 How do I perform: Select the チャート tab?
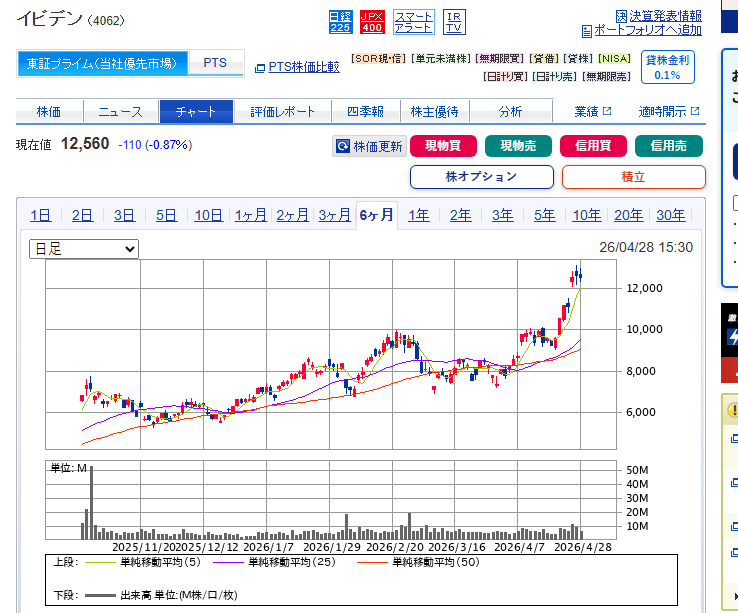point(196,112)
